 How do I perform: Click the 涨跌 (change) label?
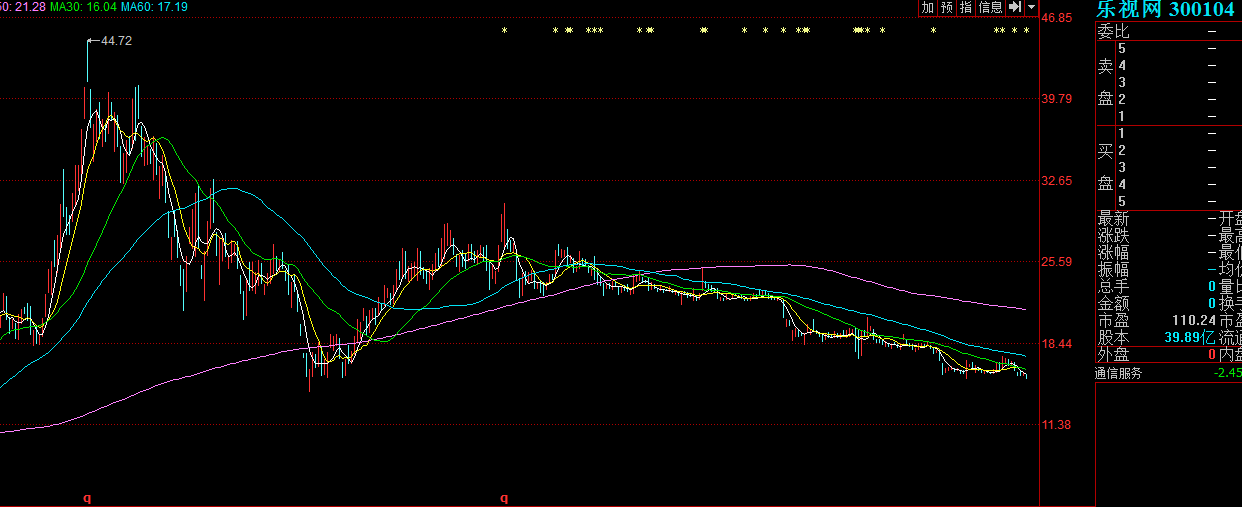1113,236
